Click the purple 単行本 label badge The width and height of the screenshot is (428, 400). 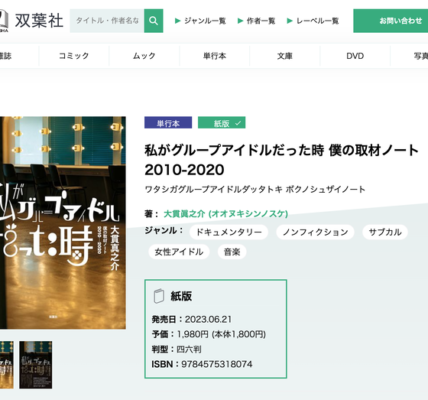pyautogui.click(x=168, y=123)
